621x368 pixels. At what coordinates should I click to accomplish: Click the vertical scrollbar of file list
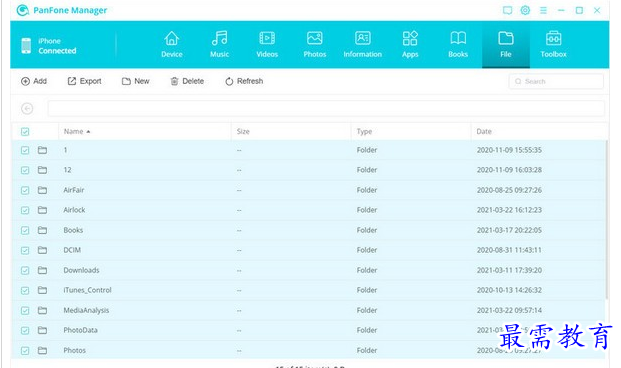pos(606,220)
